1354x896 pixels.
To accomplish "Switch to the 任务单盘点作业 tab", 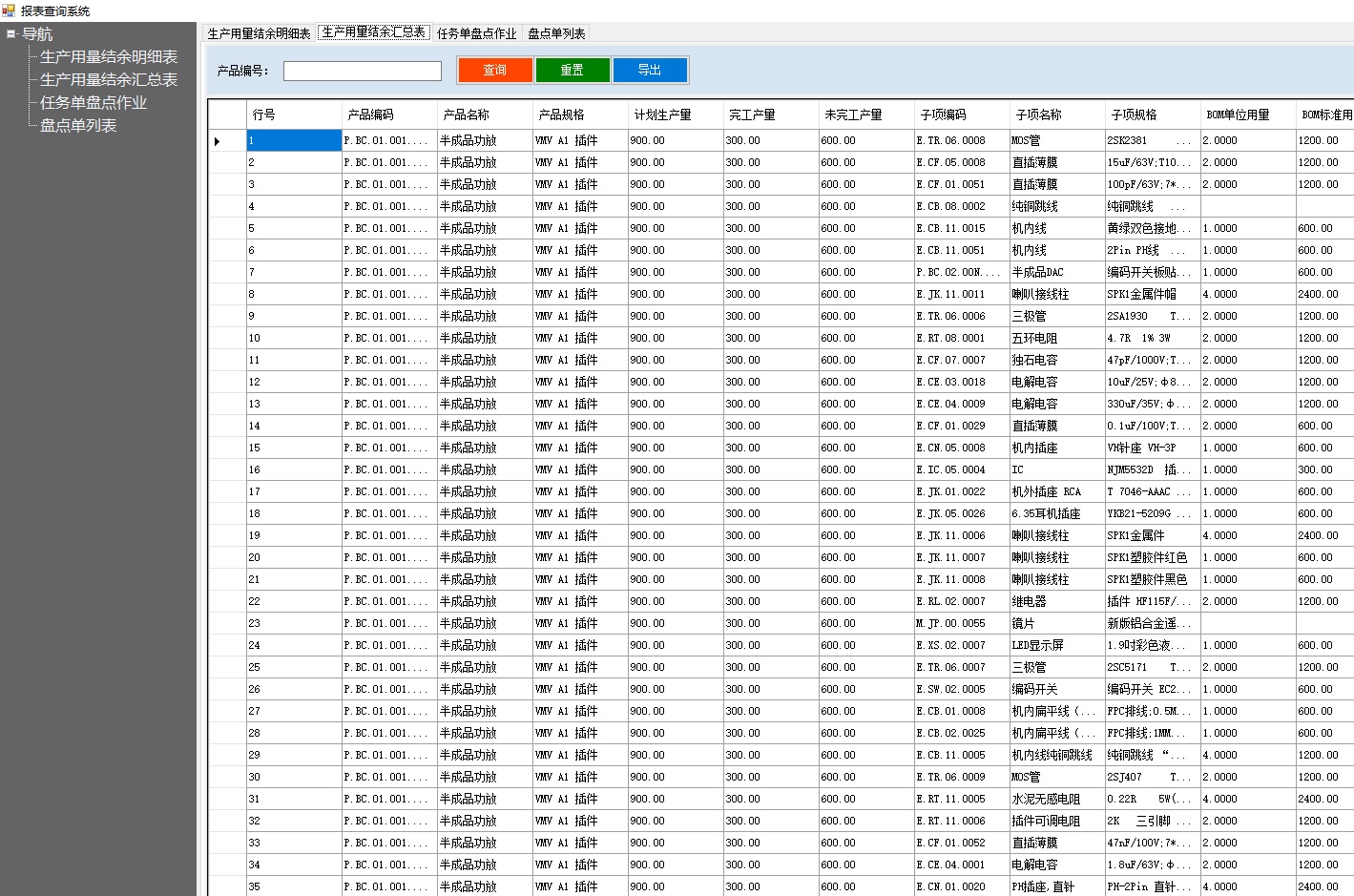I will pyautogui.click(x=476, y=33).
